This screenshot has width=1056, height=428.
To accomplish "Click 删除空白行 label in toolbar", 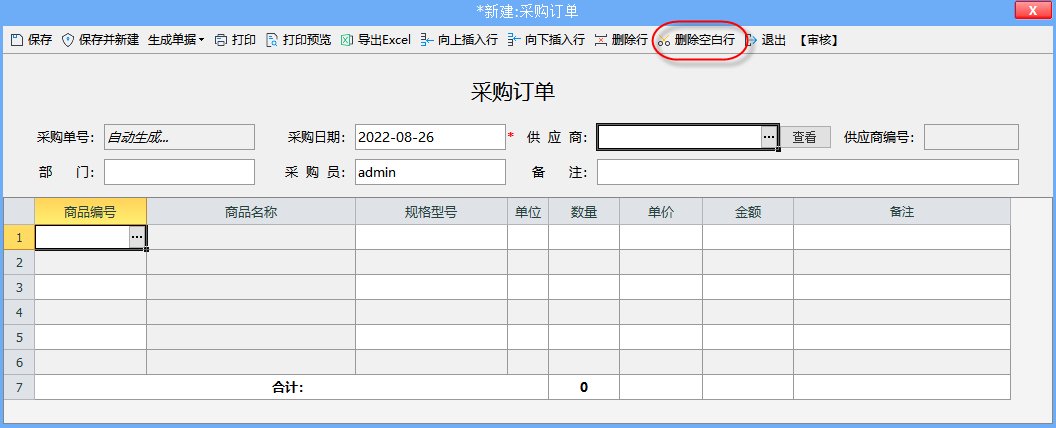I will tap(704, 40).
